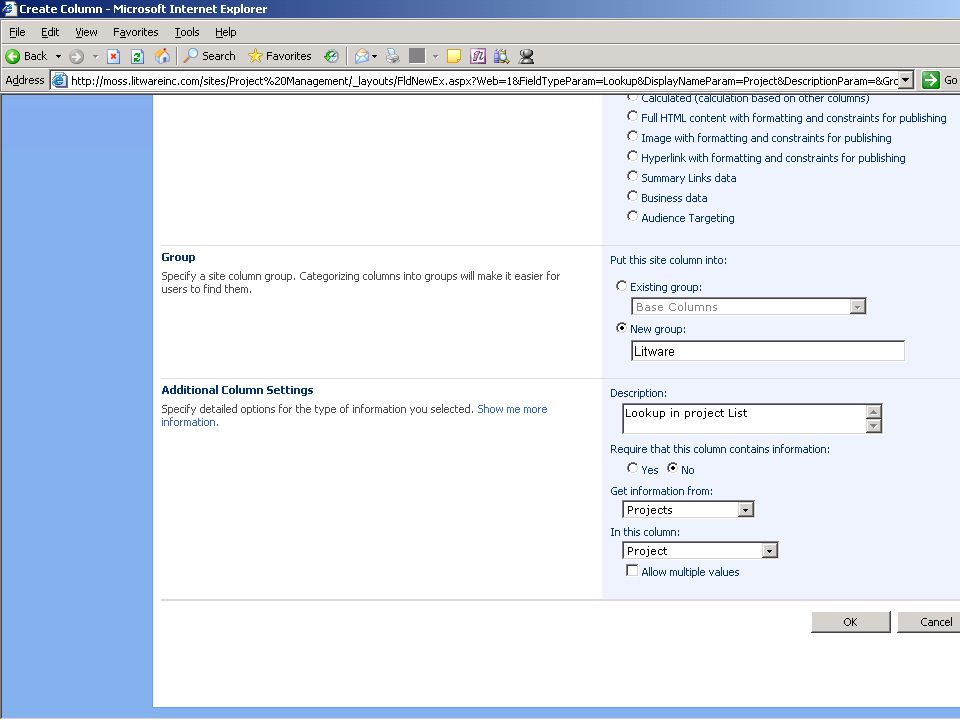Click the Refresh page icon

click(x=137, y=57)
